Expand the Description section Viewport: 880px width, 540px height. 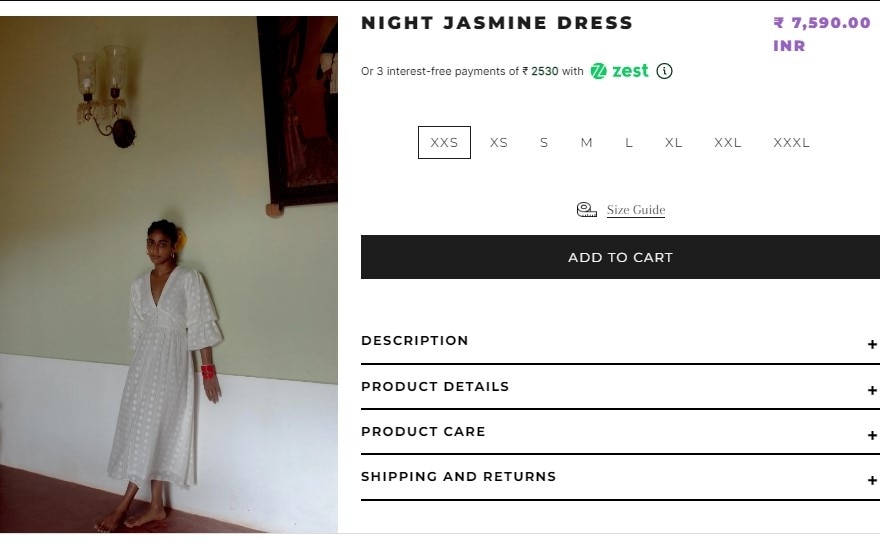[415, 341]
